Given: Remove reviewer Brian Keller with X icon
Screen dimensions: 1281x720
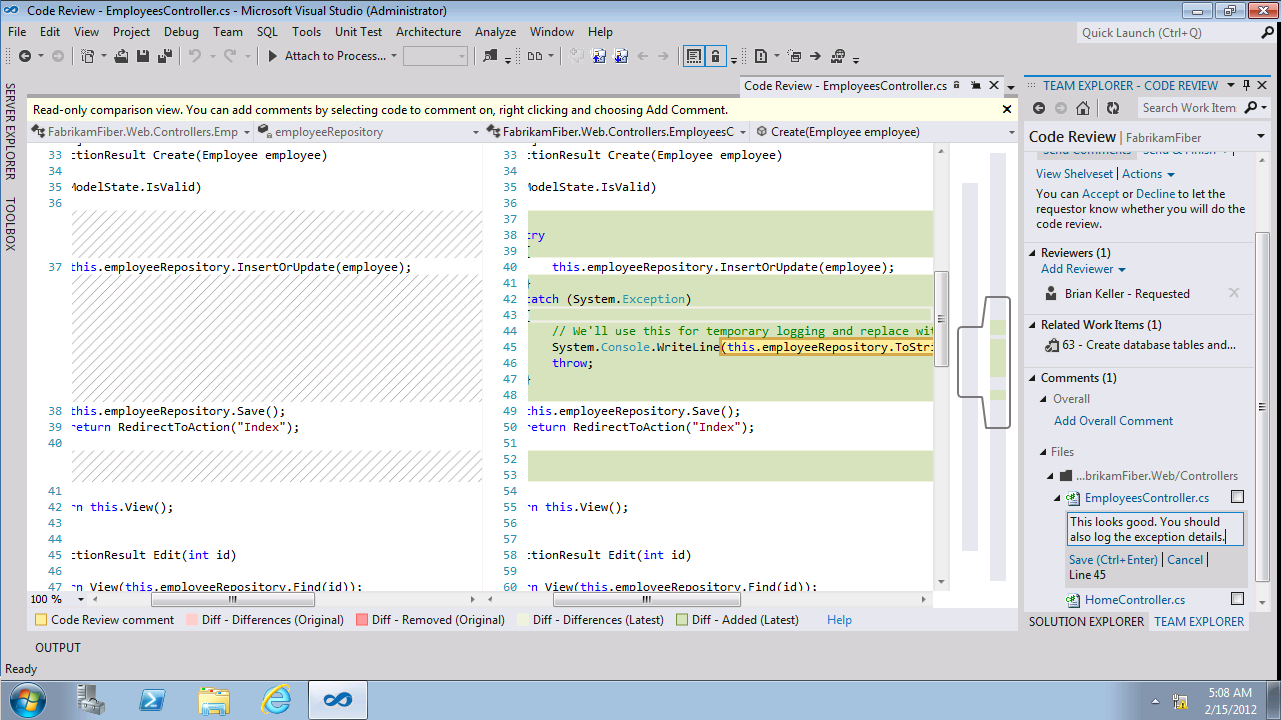Looking at the screenshot, I should (x=1233, y=294).
